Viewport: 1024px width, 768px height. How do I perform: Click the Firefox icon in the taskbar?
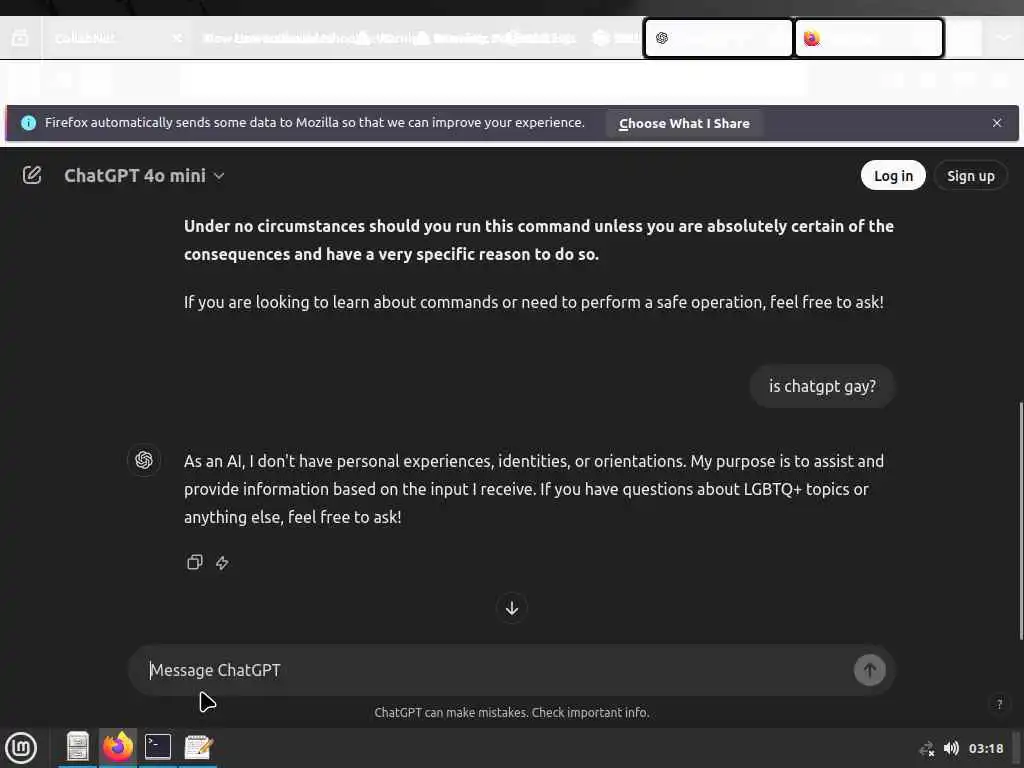click(118, 747)
